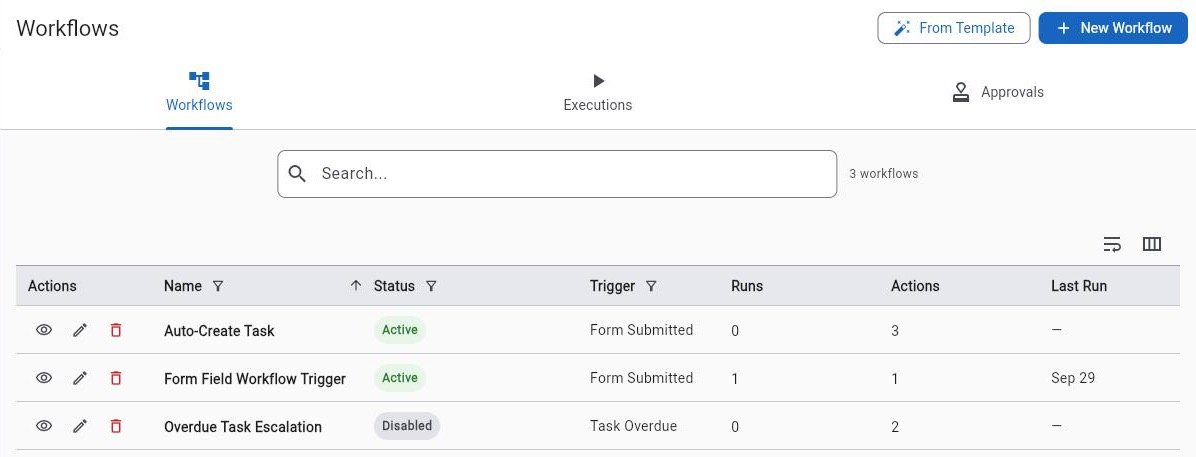1196x457 pixels.
Task: Click the Auto-Create Task name
Action: [219, 331]
